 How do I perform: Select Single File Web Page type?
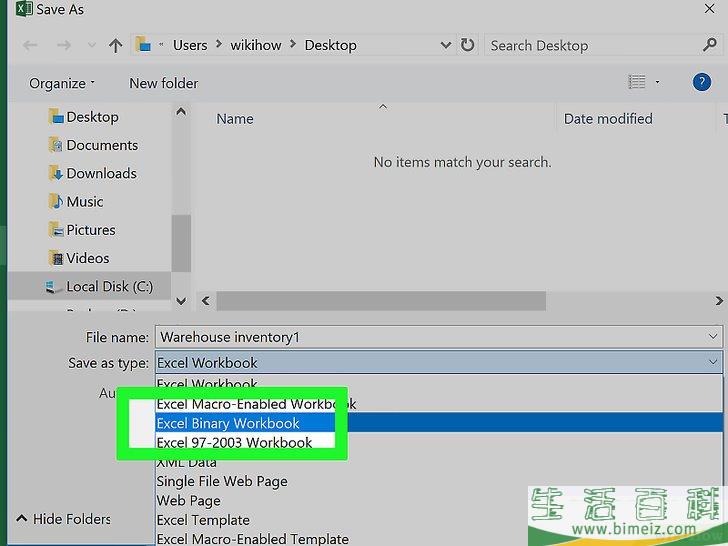[221, 481]
